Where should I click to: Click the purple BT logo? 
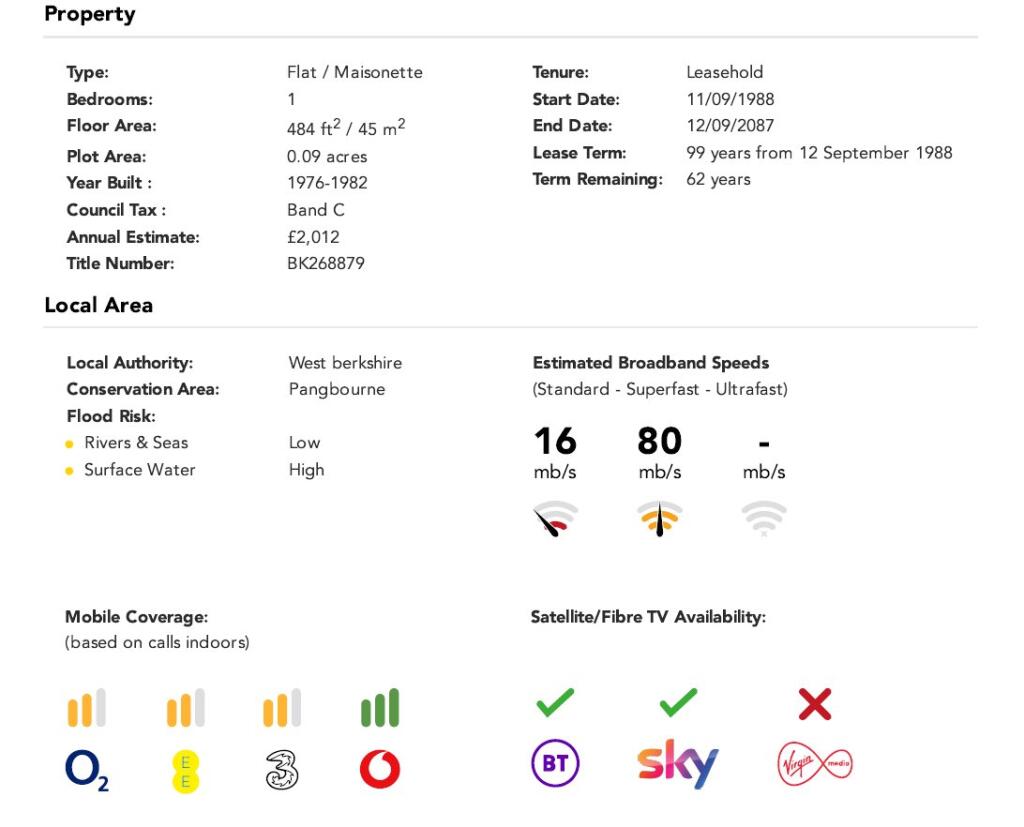(555, 766)
